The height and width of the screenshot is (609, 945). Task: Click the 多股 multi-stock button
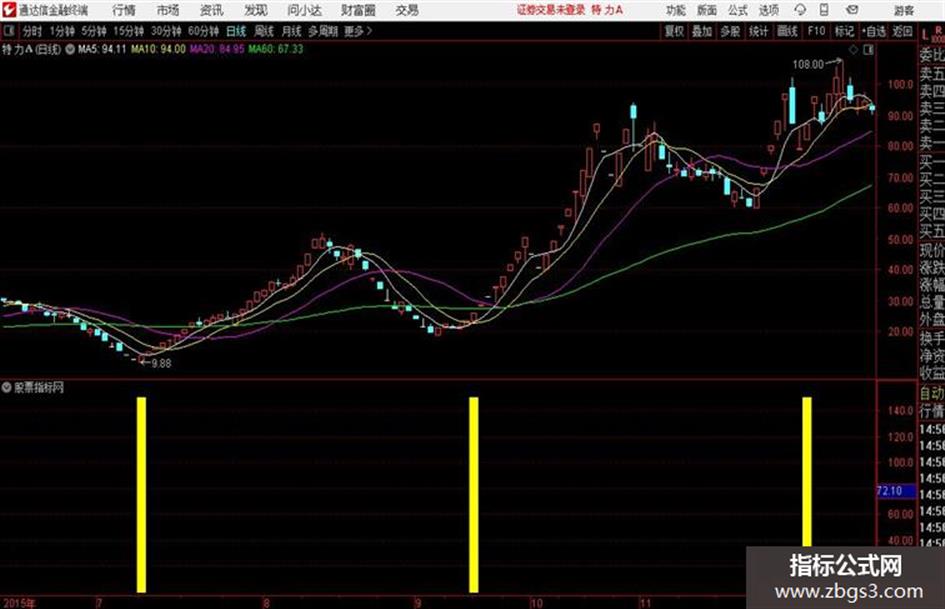click(x=730, y=31)
